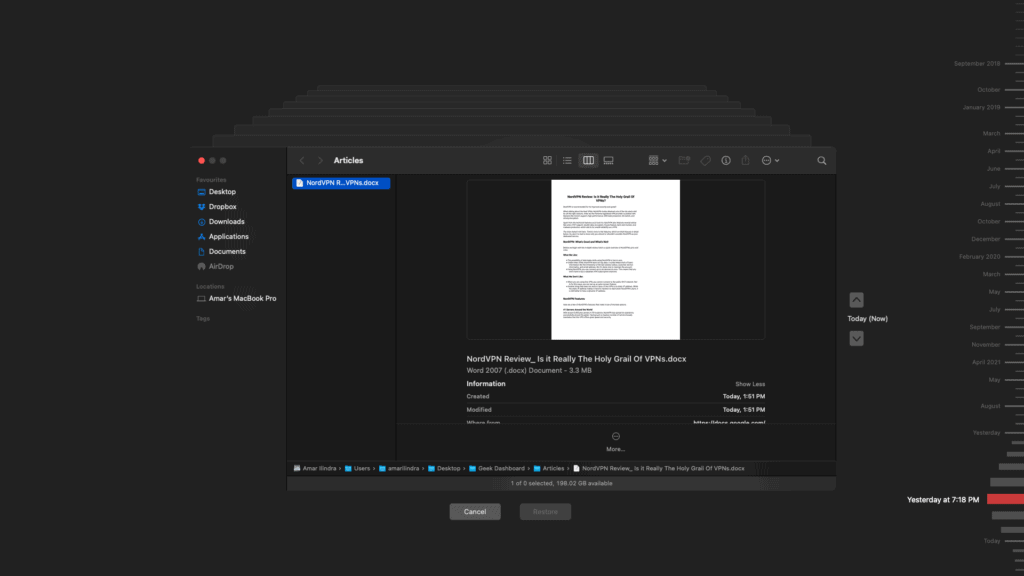Jump to December on the timeline

tap(985, 239)
